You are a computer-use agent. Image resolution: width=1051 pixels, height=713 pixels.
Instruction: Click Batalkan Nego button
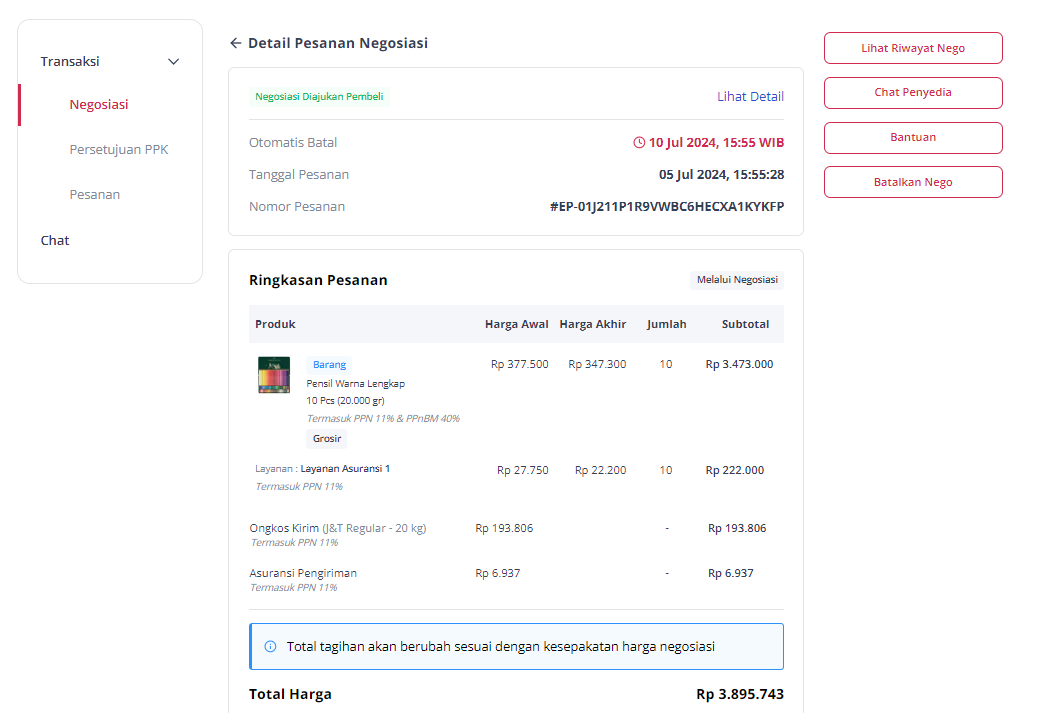(913, 182)
